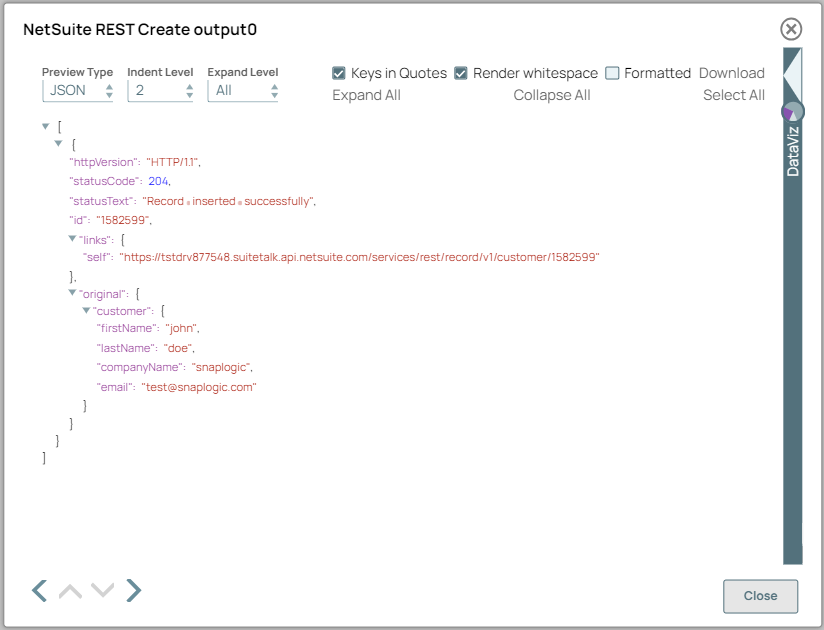Image resolution: width=824 pixels, height=630 pixels.
Task: Click the previous output navigation arrow
Action: [x=39, y=590]
